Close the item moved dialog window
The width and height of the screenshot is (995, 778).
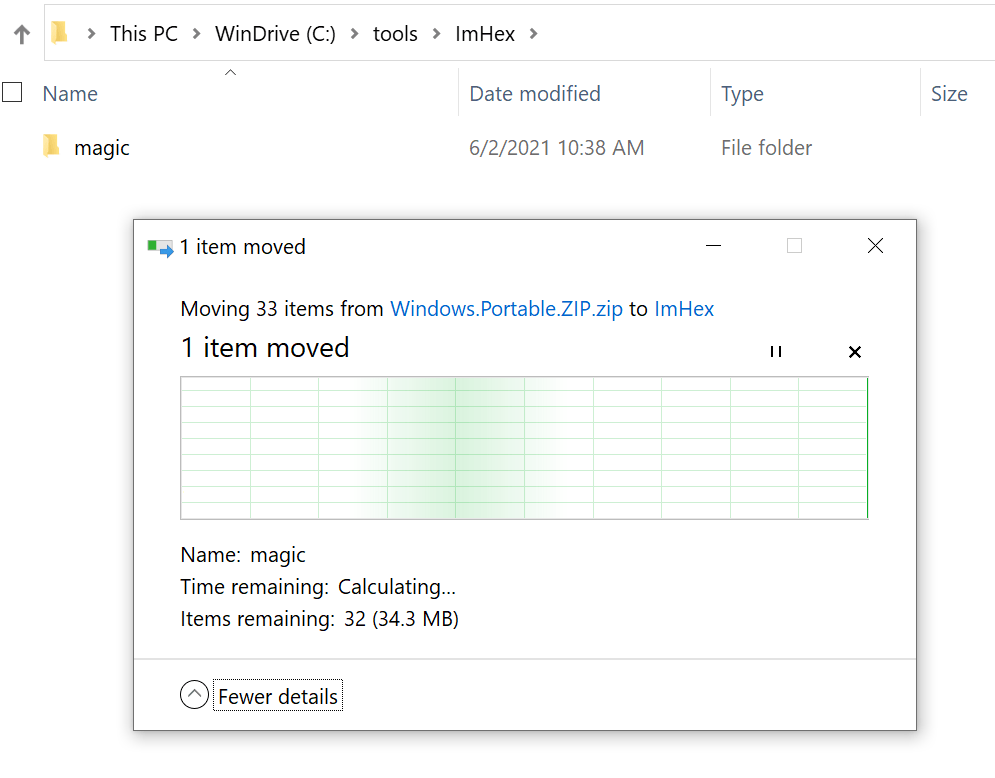(x=875, y=246)
